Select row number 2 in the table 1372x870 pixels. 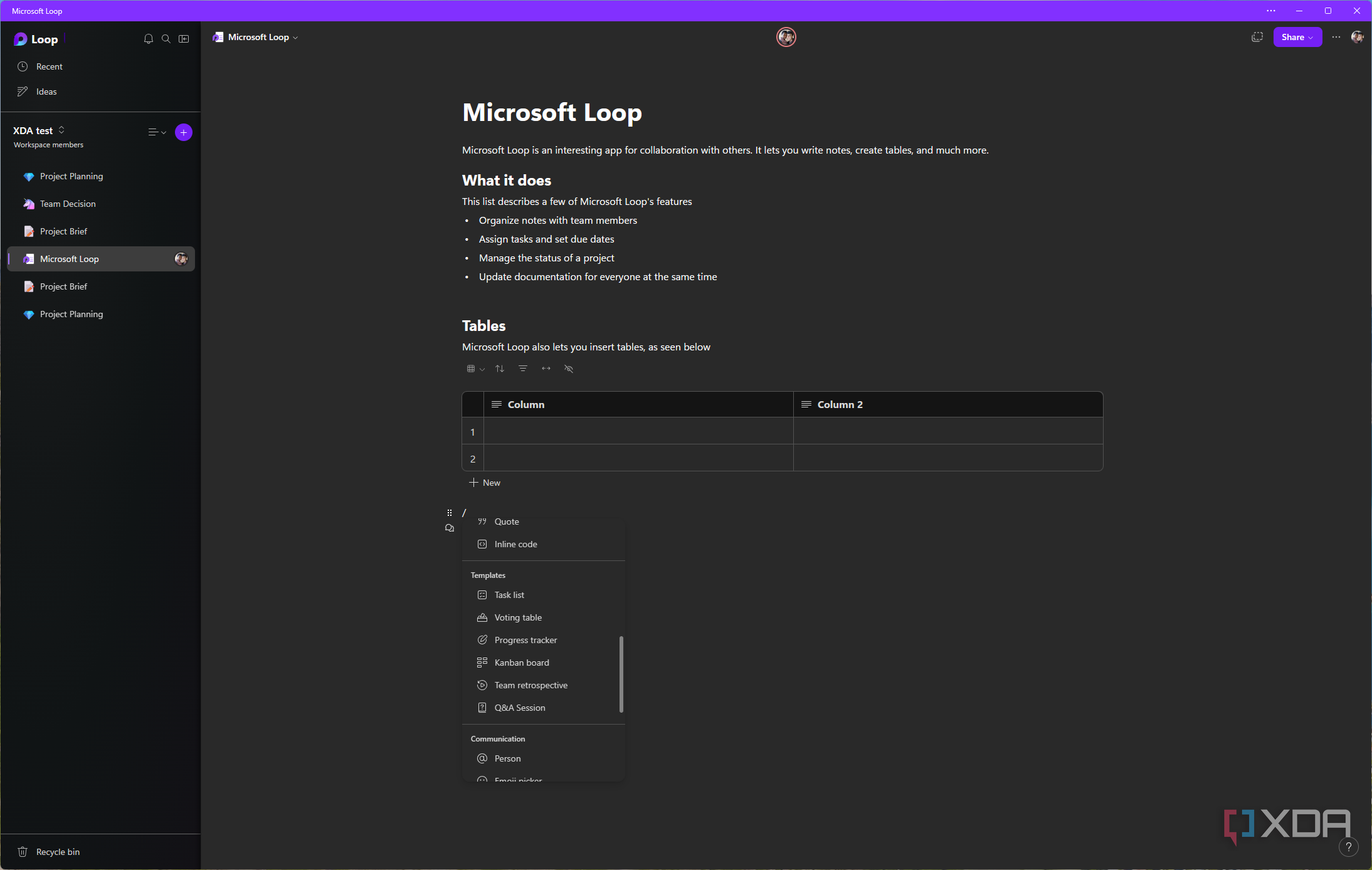coord(473,459)
